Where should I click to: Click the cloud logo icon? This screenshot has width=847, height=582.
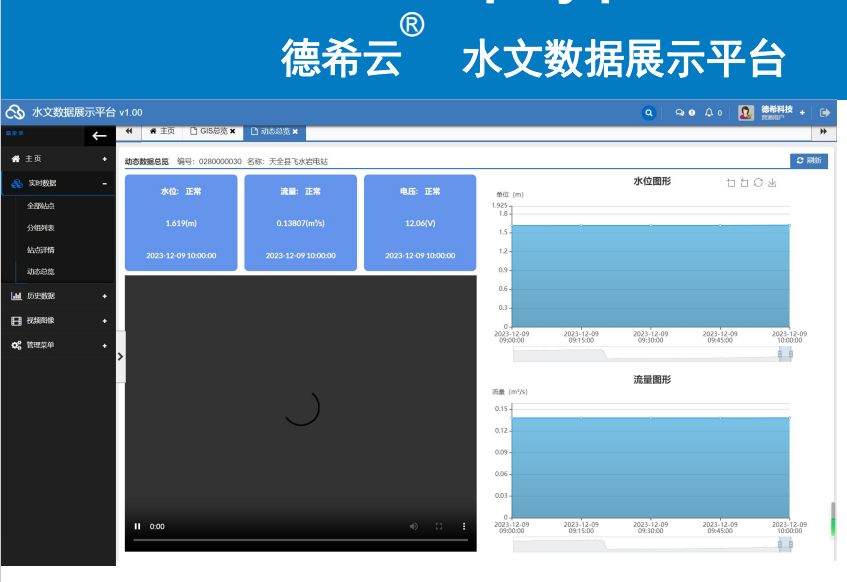pyautogui.click(x=15, y=112)
